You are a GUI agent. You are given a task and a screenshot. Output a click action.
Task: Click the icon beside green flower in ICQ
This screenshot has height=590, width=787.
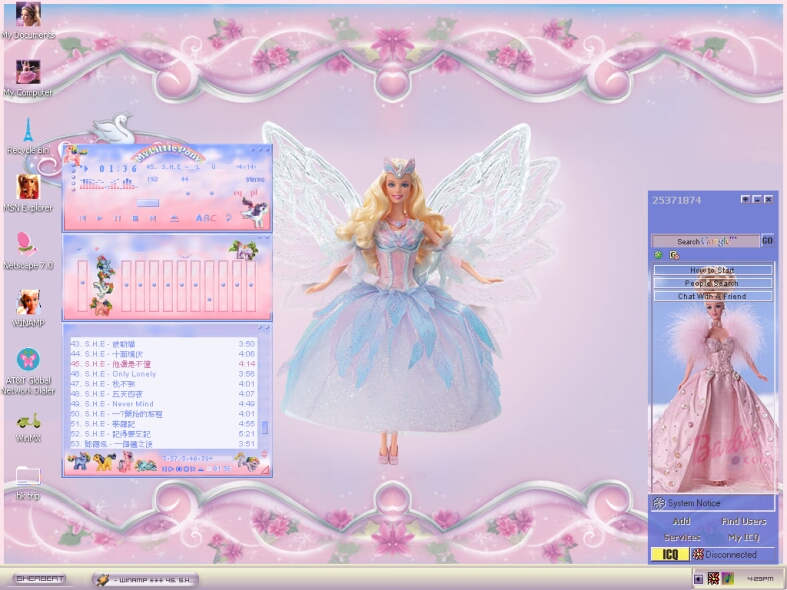674,255
